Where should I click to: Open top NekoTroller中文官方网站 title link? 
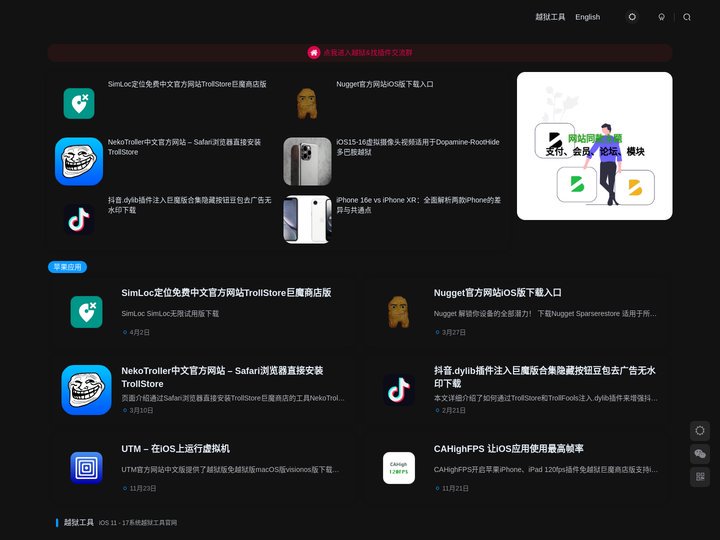coord(185,147)
